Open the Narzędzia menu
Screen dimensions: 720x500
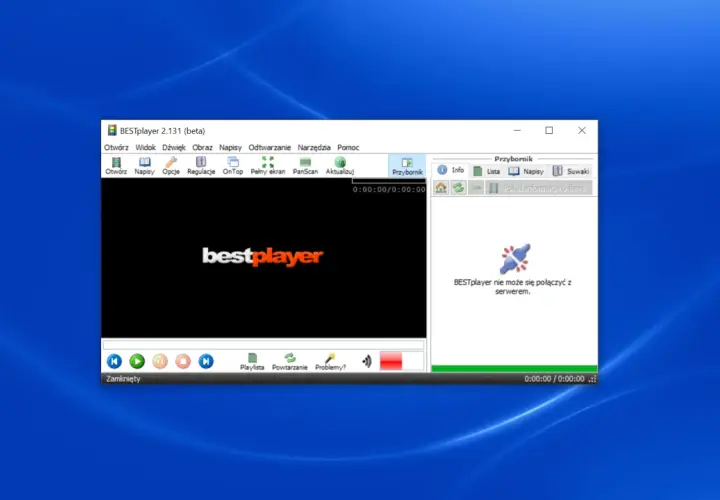pyautogui.click(x=314, y=147)
